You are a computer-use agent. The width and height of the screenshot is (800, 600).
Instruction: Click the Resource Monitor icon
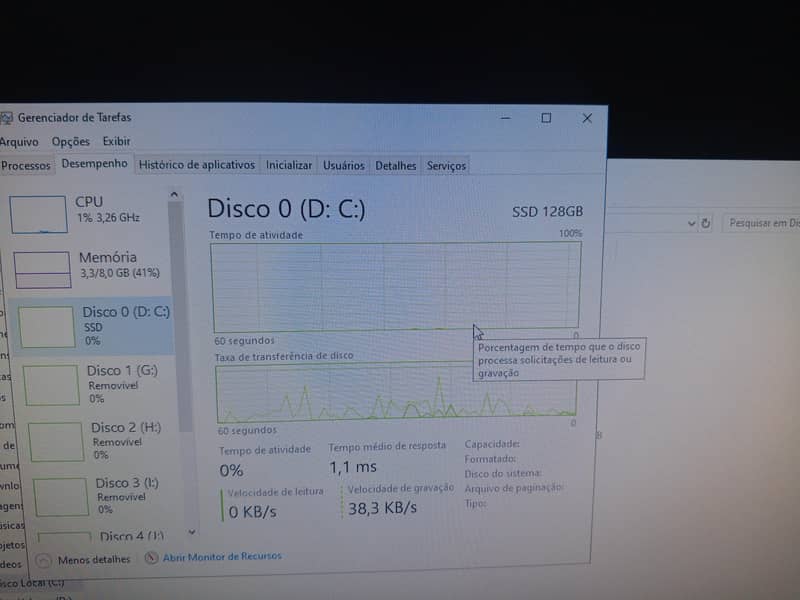(x=151, y=558)
